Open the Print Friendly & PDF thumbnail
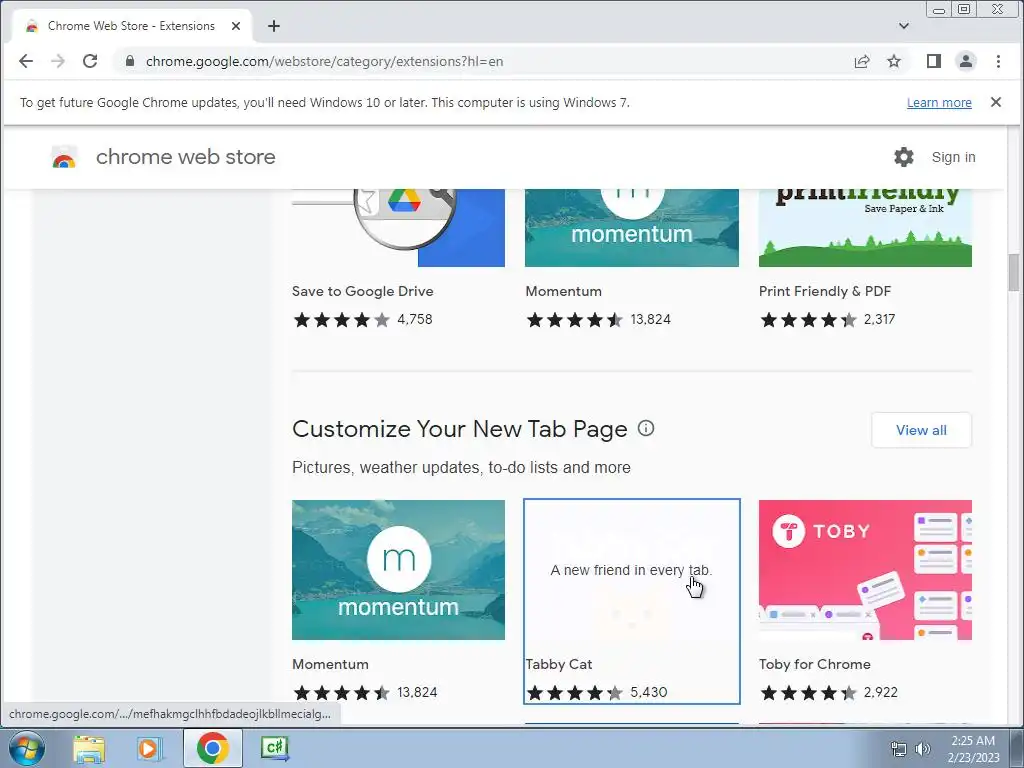This screenshot has width=1024, height=768. (865, 228)
